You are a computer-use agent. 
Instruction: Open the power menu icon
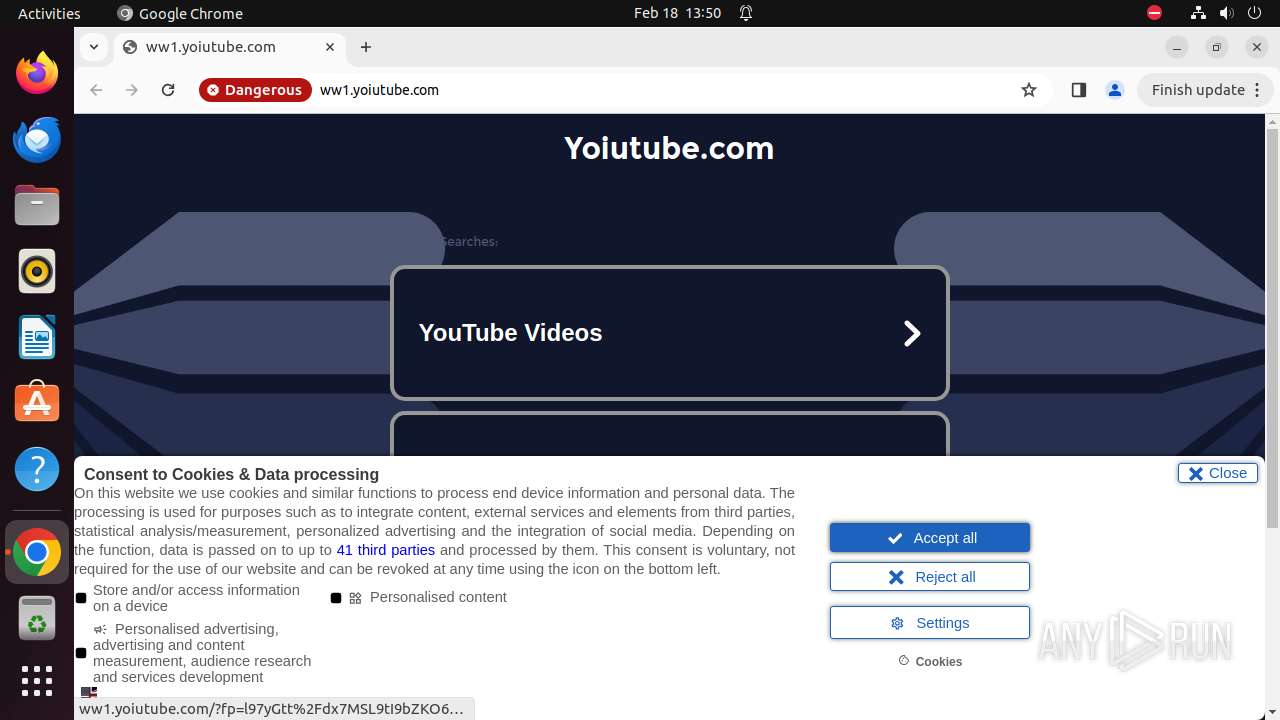click(1254, 13)
